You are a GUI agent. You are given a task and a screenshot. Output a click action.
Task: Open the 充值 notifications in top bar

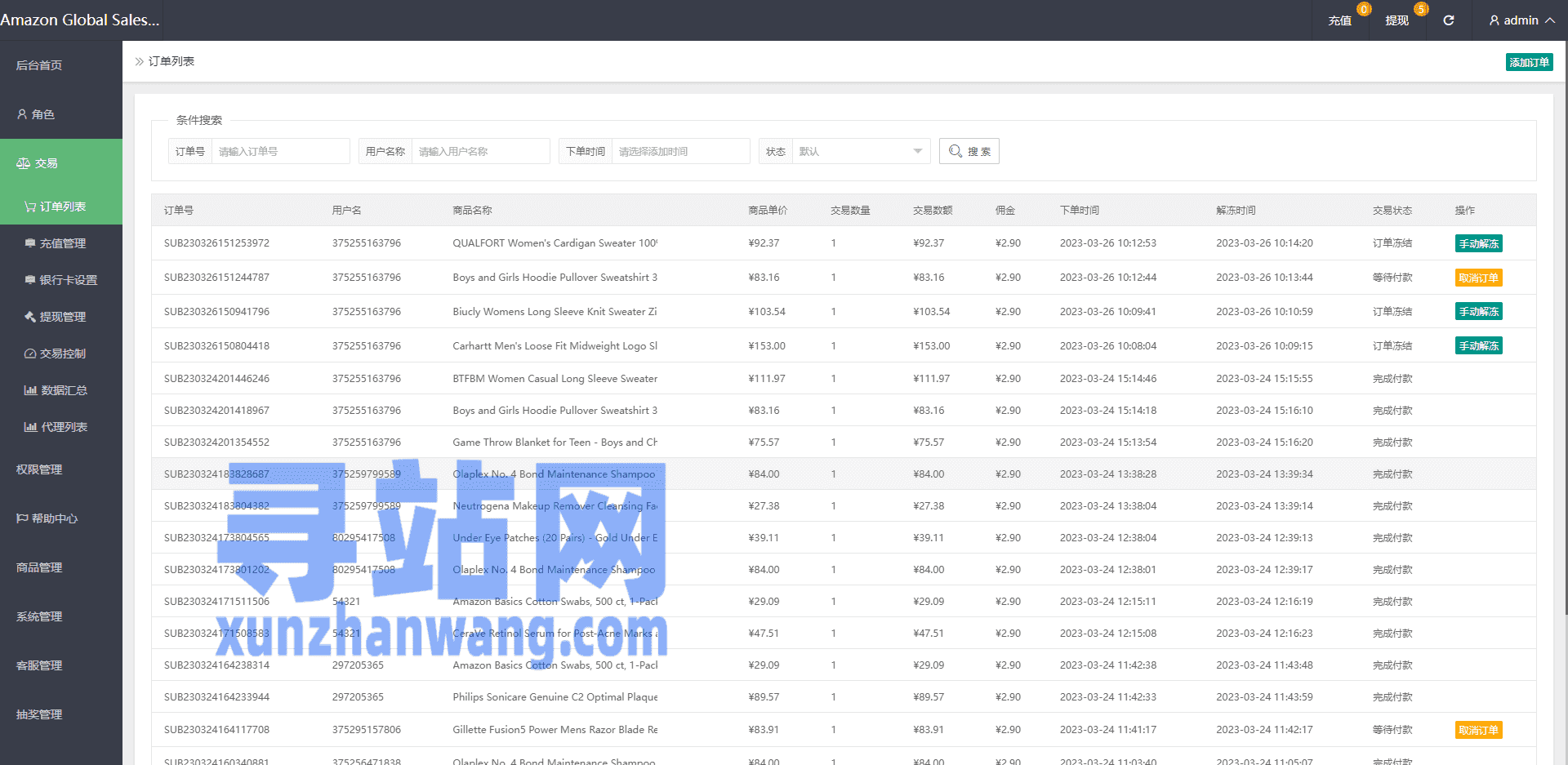(1339, 20)
